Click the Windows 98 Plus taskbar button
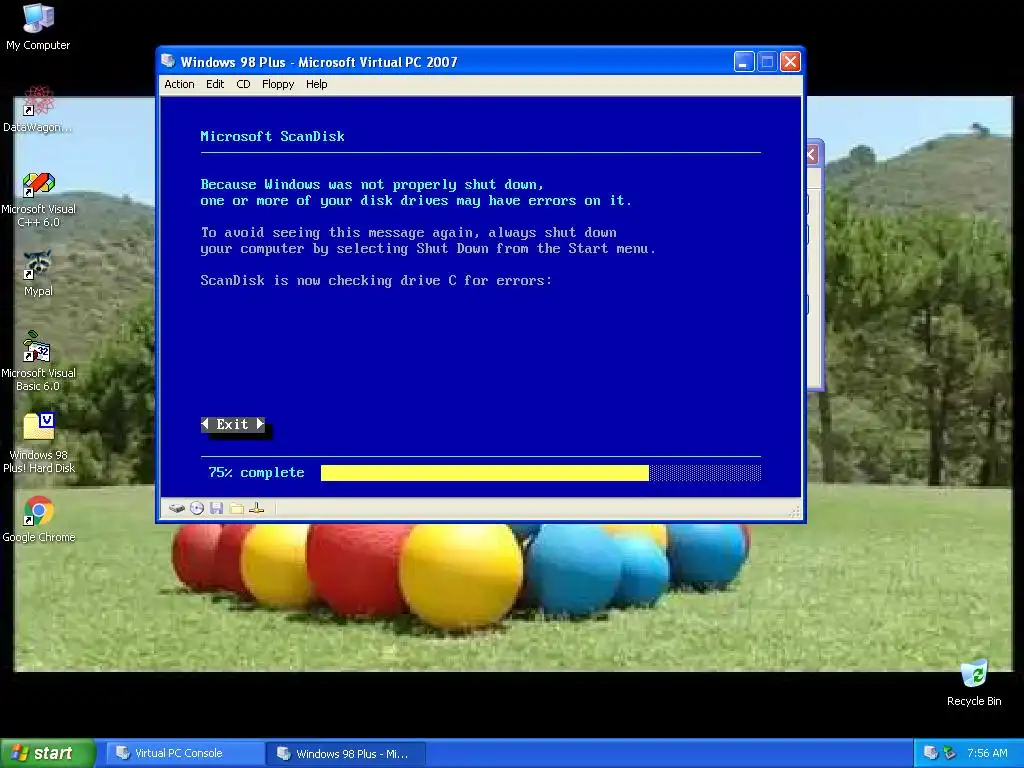The height and width of the screenshot is (768, 1024). [345, 754]
